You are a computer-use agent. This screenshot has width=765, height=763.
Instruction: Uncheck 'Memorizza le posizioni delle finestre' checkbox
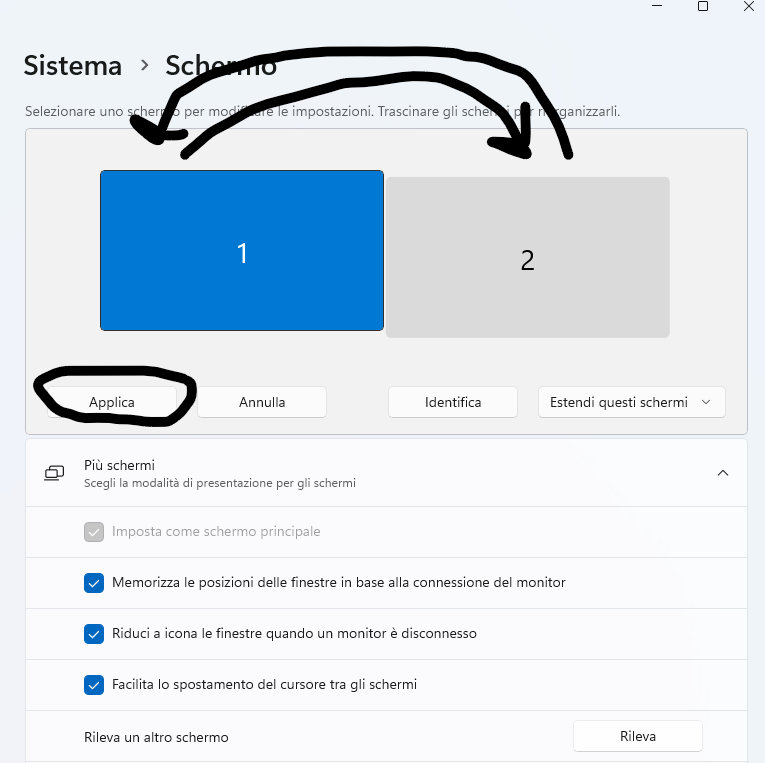click(94, 582)
